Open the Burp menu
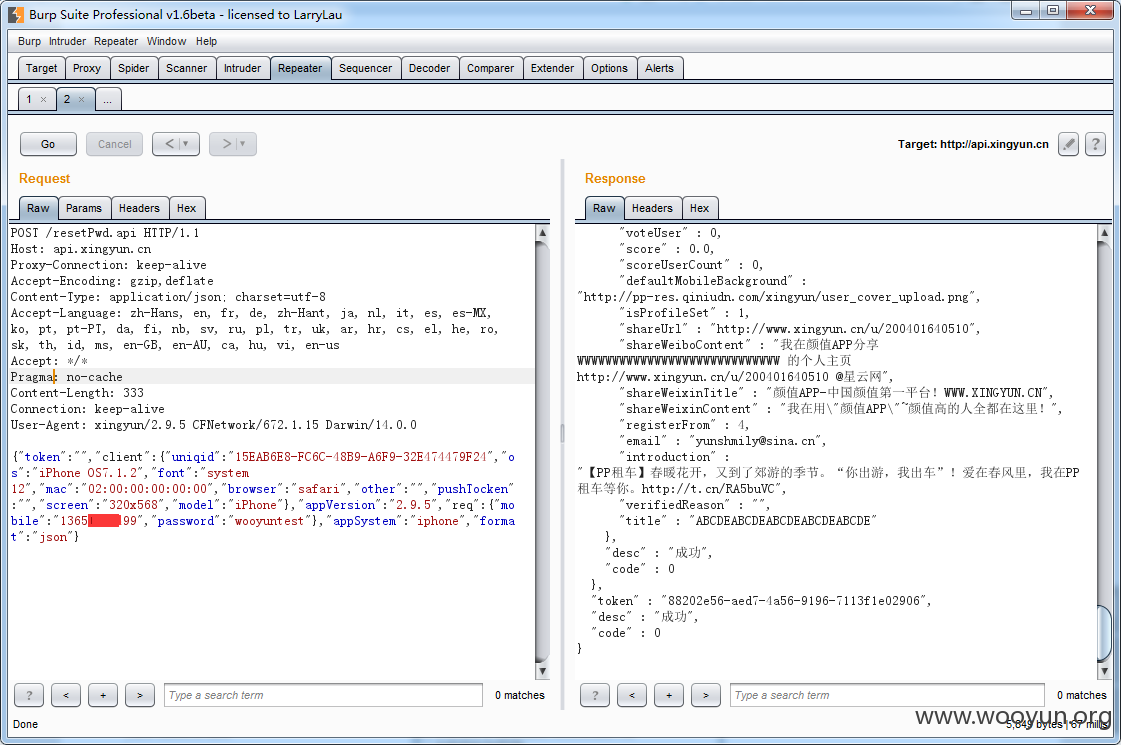The image size is (1121, 745). pos(29,41)
